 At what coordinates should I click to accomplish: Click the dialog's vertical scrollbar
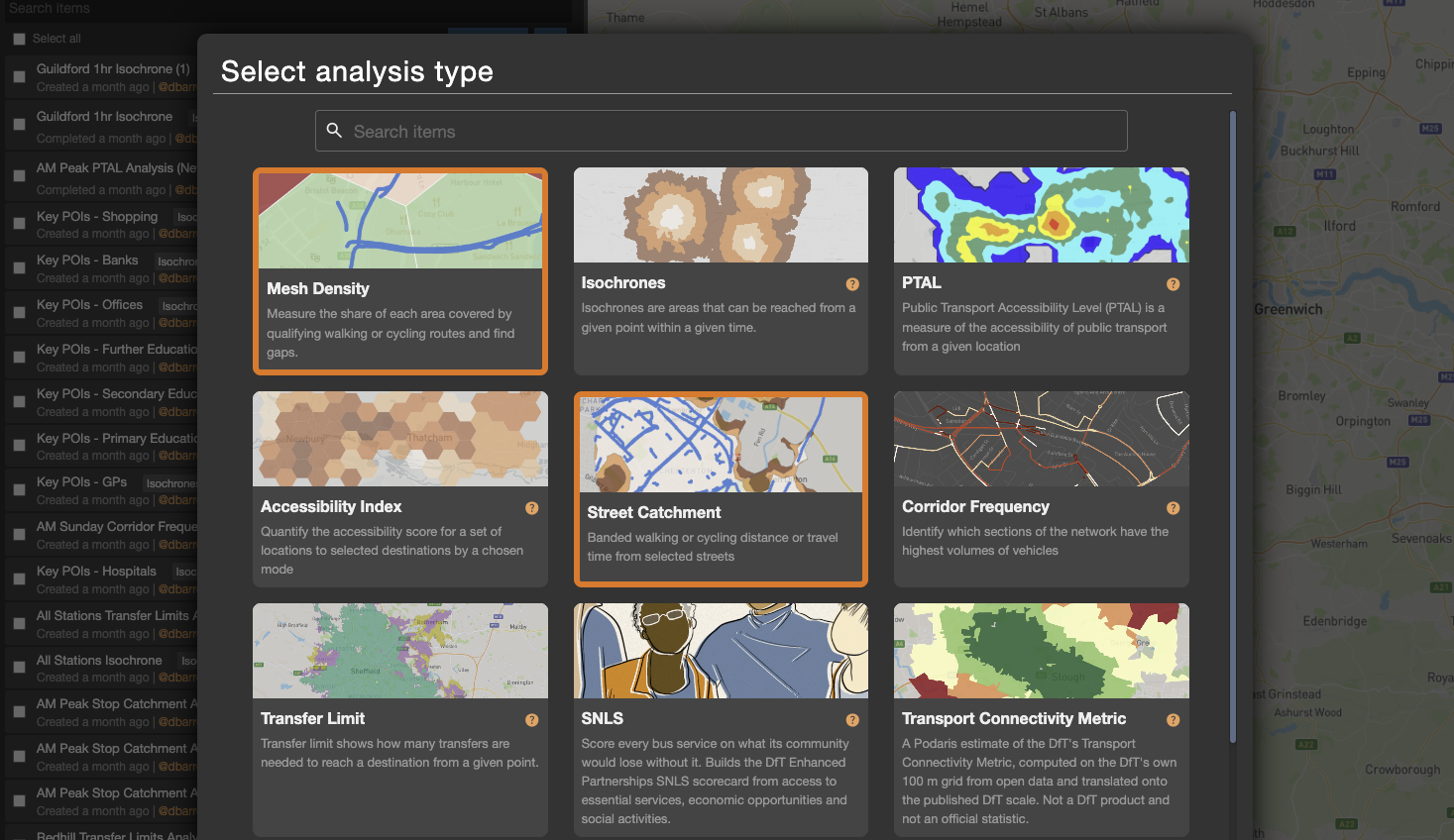pyautogui.click(x=1233, y=426)
